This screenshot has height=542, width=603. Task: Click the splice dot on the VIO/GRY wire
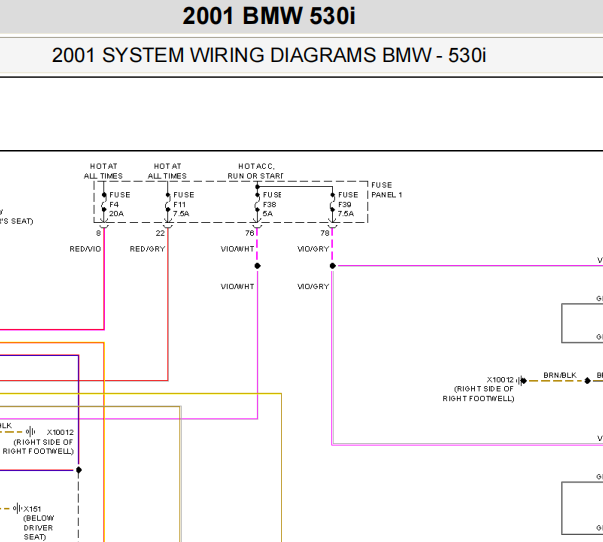point(333,266)
